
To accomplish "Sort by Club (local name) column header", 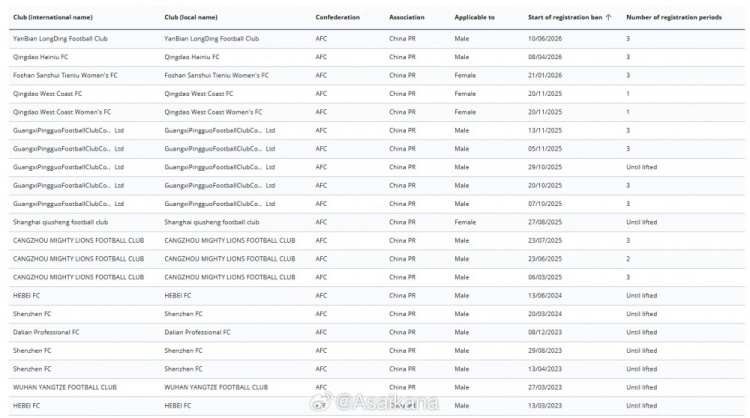I will point(191,17).
